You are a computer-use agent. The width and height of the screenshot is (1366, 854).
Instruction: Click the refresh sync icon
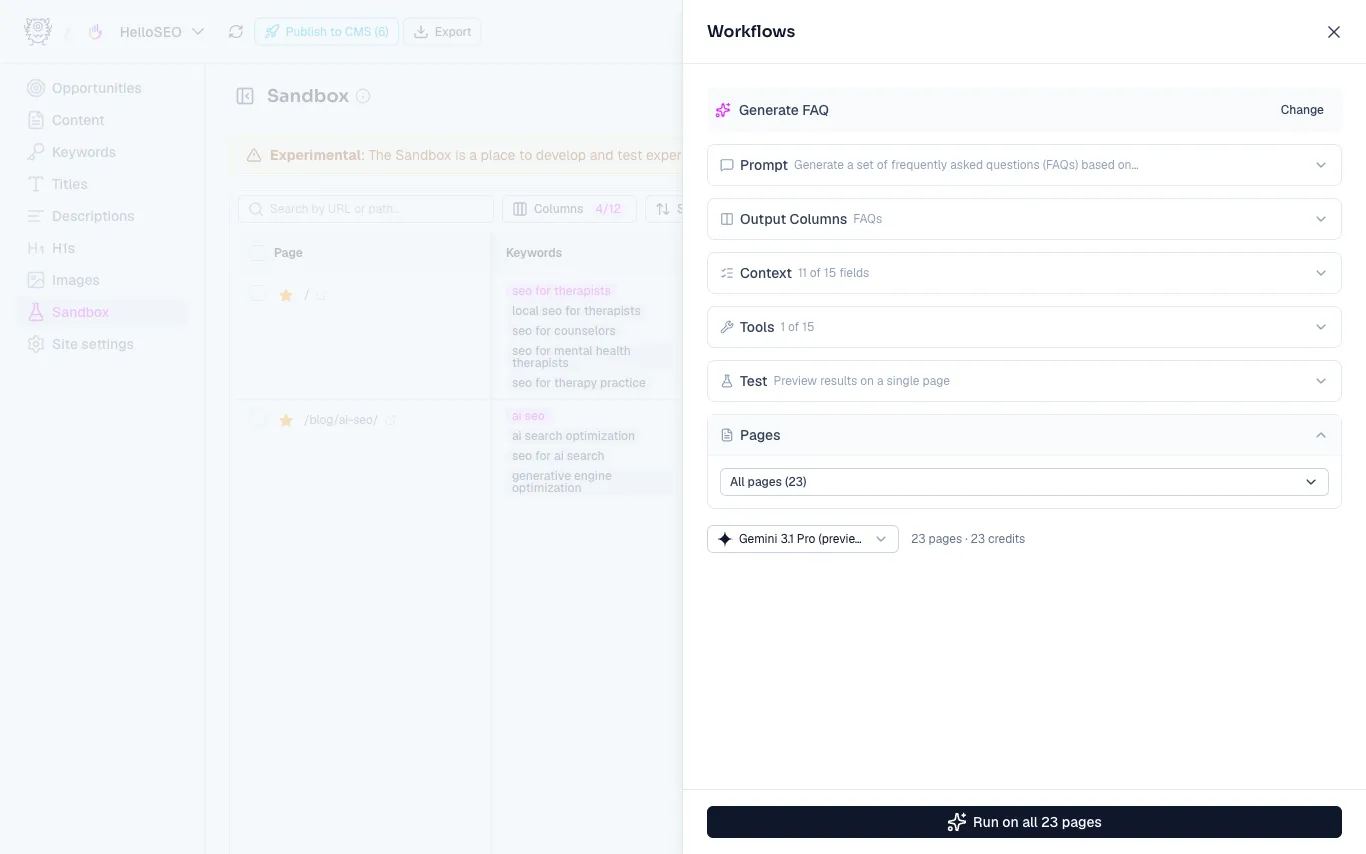236,32
